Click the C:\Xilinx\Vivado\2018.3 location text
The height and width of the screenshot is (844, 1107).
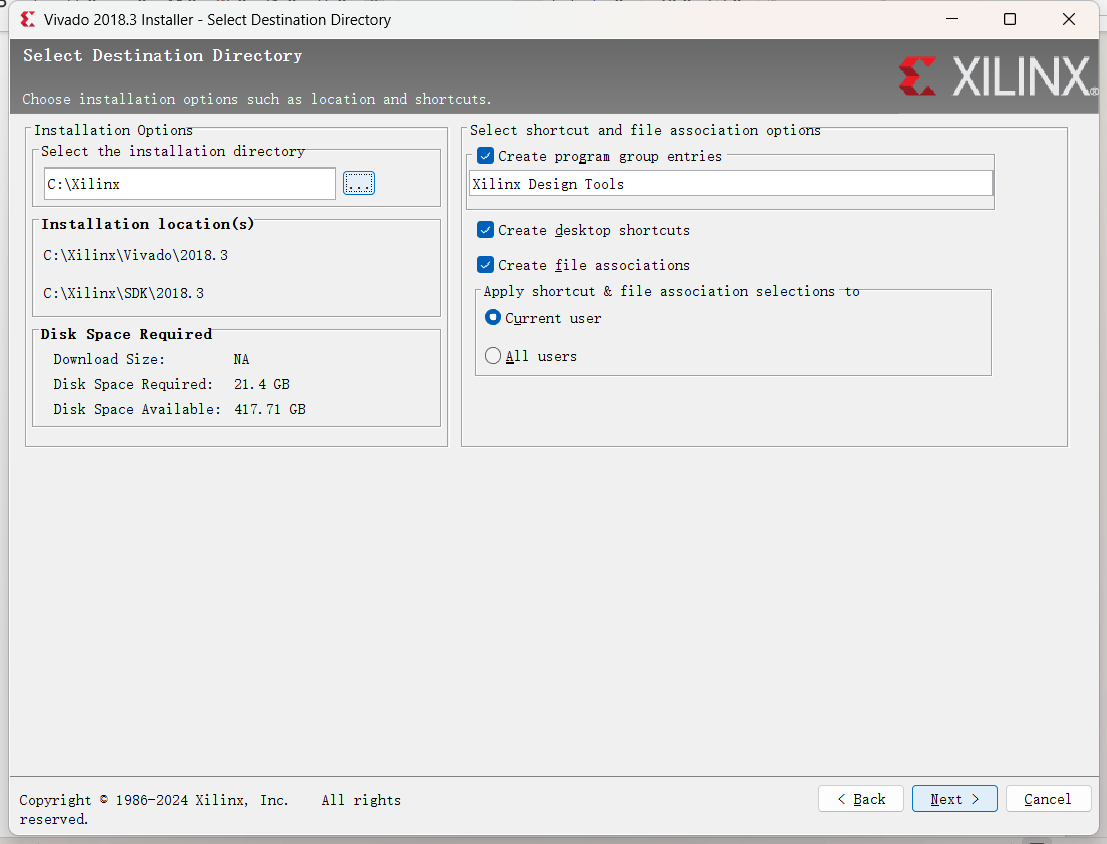136,255
